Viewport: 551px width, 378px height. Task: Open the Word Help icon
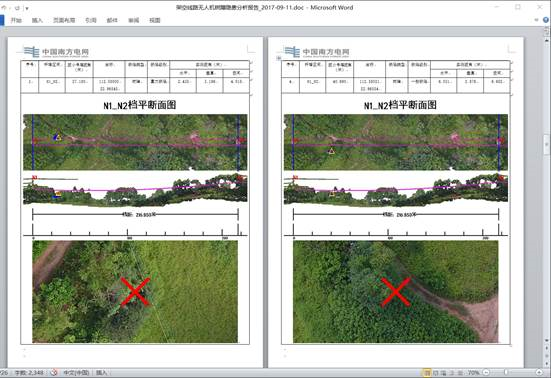coord(546,20)
